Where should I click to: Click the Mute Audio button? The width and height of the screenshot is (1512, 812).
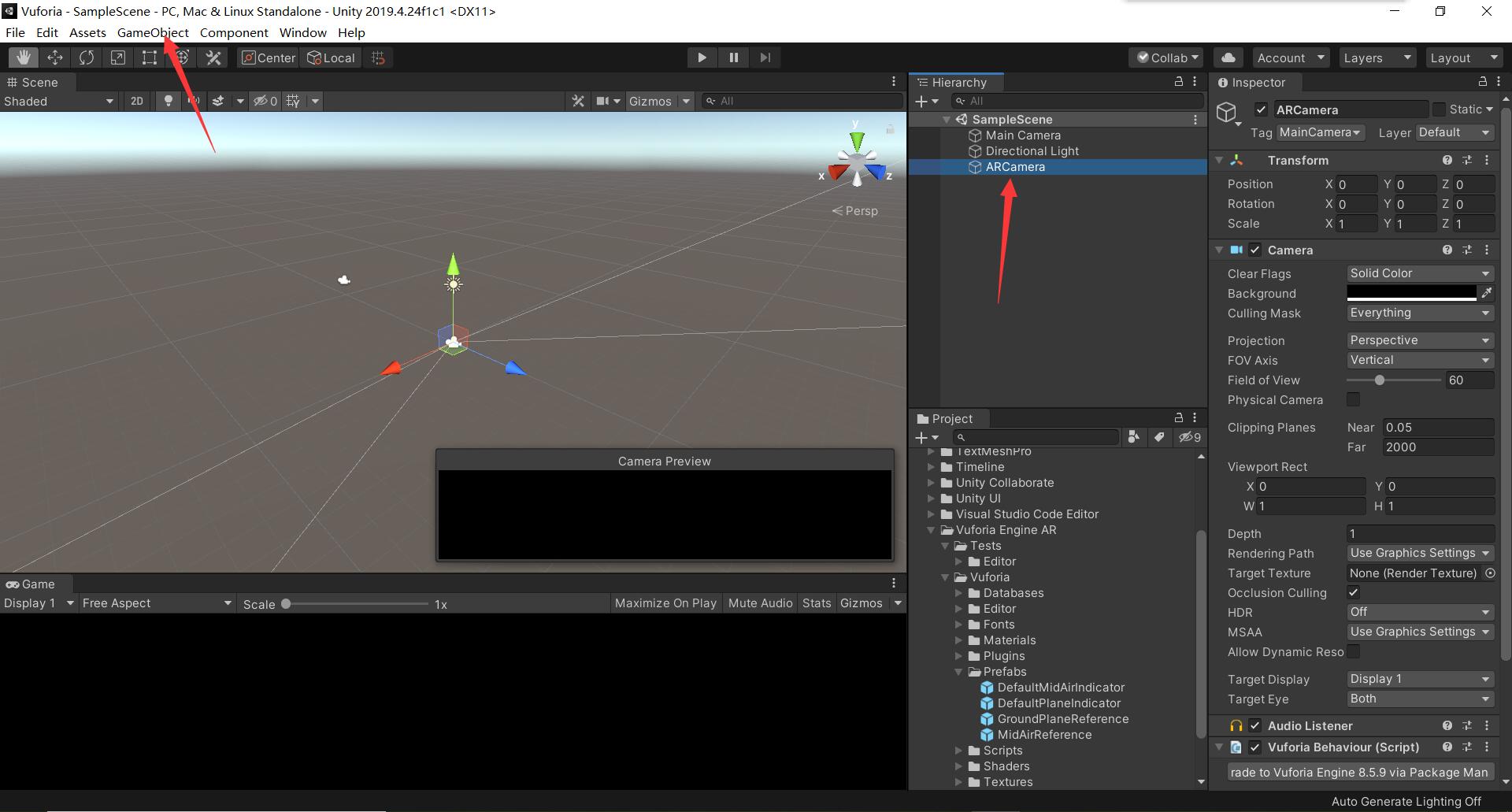(760, 603)
